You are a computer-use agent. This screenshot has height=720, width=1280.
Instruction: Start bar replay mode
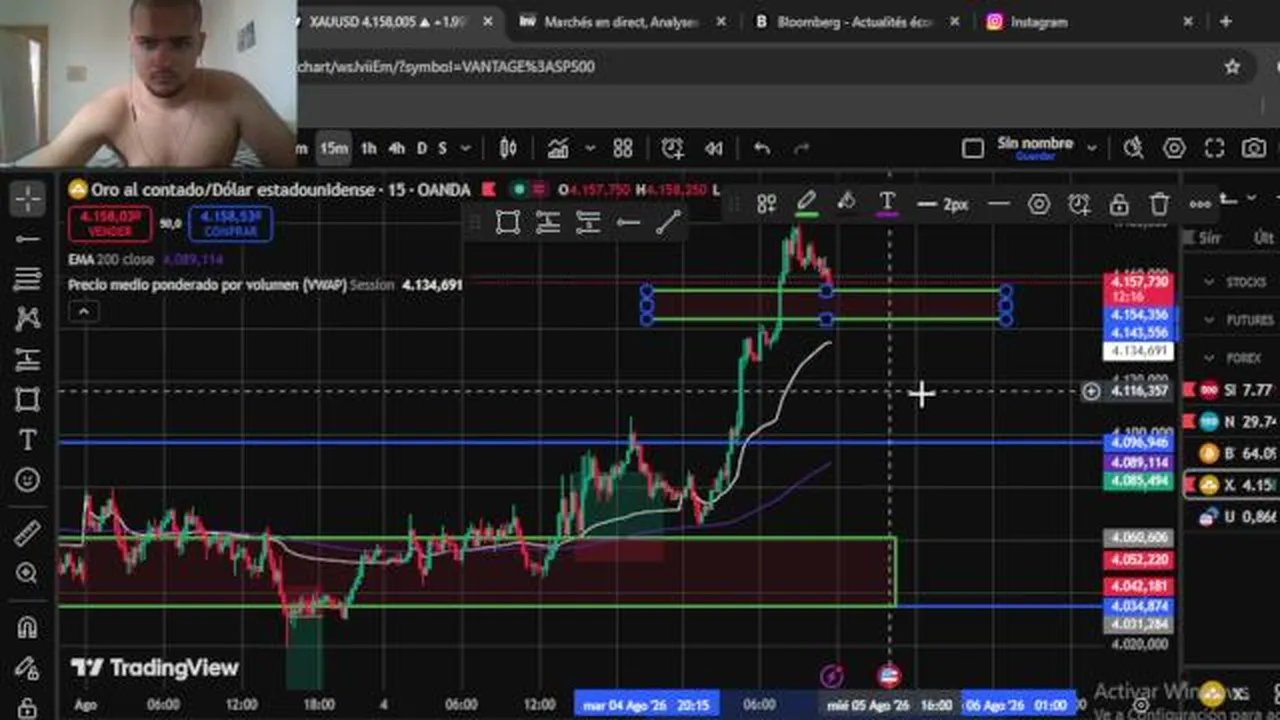(x=714, y=149)
